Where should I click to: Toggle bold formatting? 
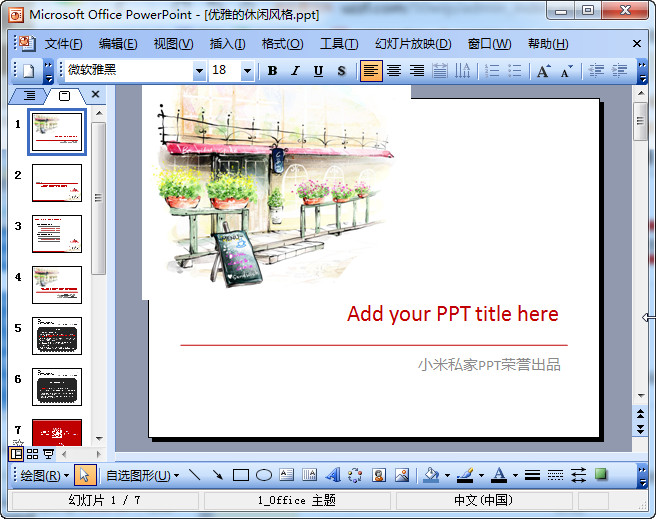272,71
